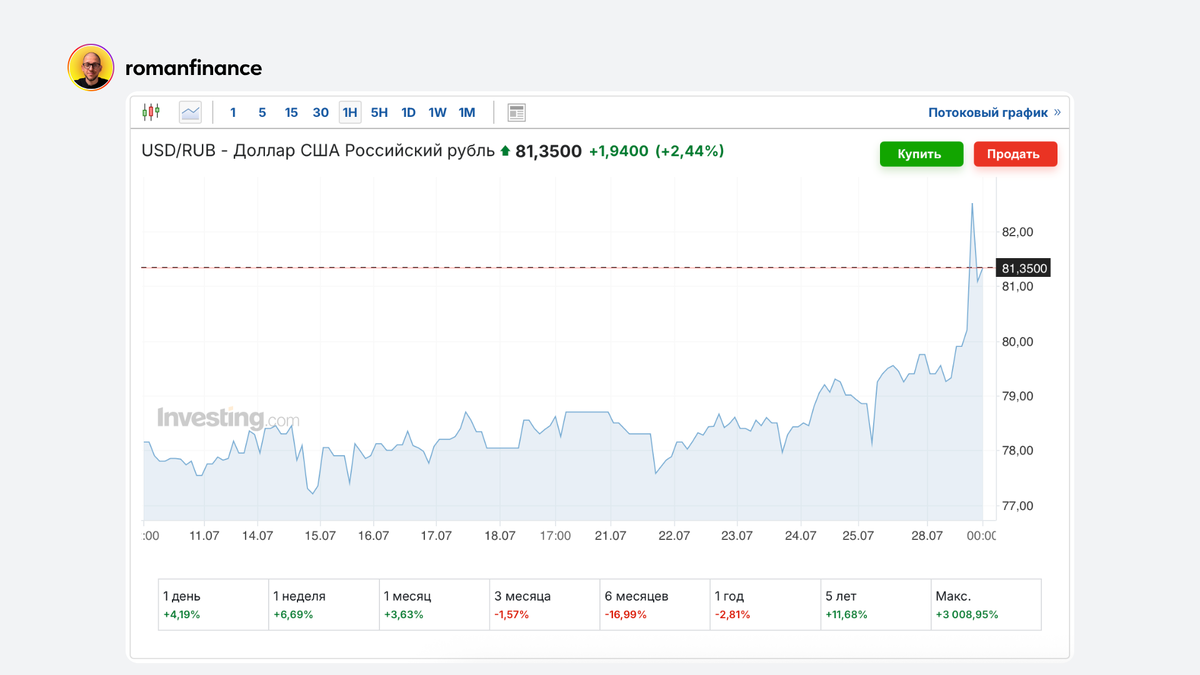
Task: Select the 5H timeframe
Action: pos(379,112)
